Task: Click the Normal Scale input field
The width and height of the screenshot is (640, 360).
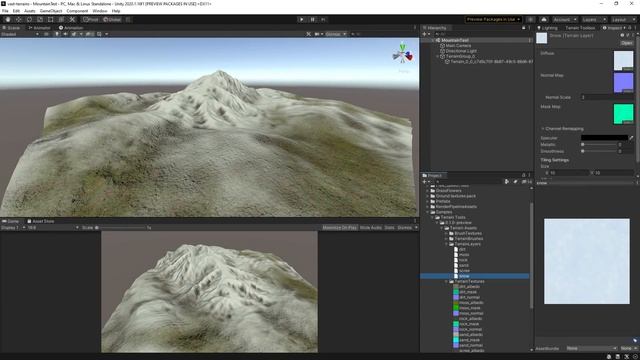Action: [607, 97]
